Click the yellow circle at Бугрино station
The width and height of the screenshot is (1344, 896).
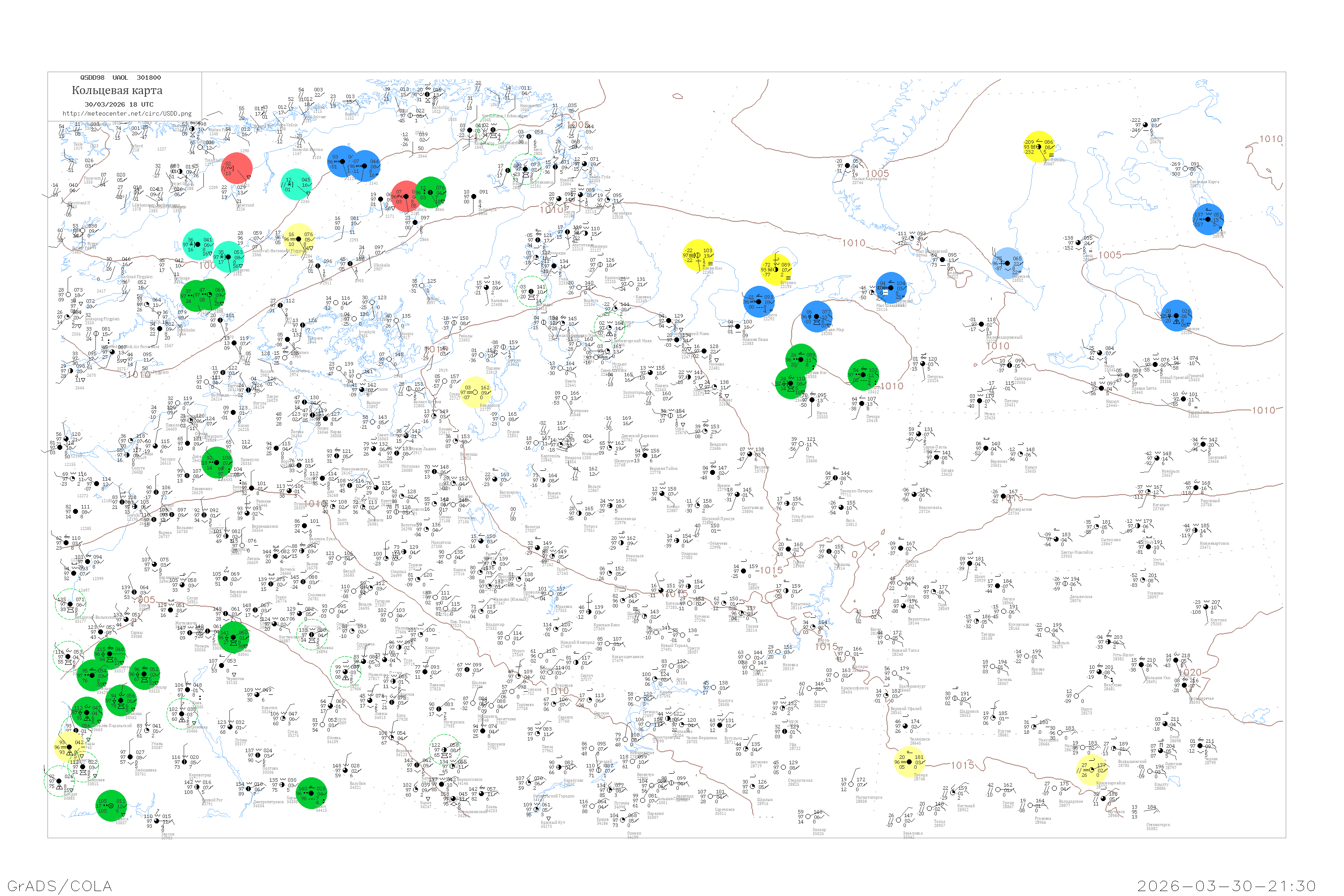pyautogui.click(x=776, y=268)
